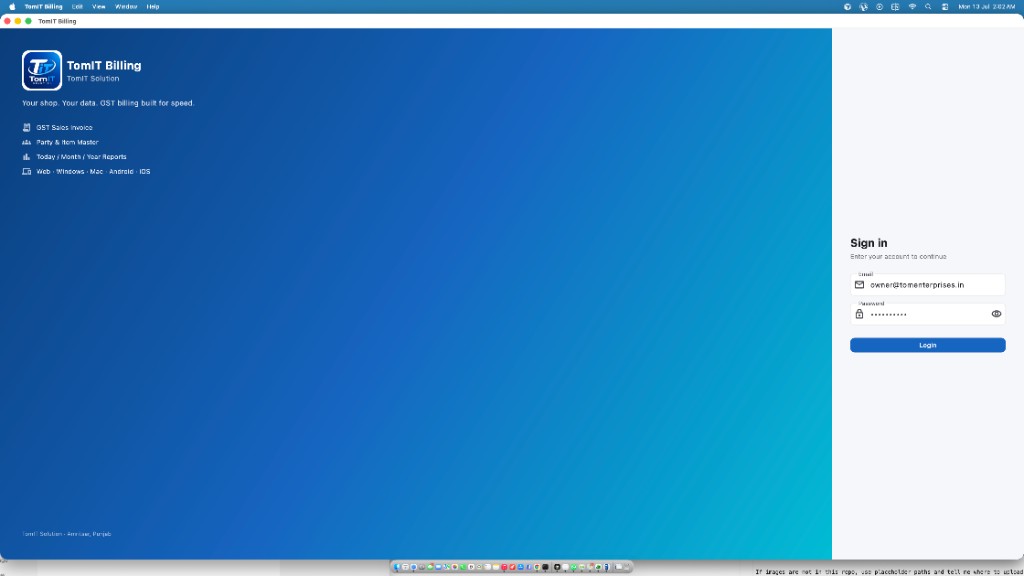
Task: Click the Party & Item Master people icon
Action: pyautogui.click(x=26, y=142)
